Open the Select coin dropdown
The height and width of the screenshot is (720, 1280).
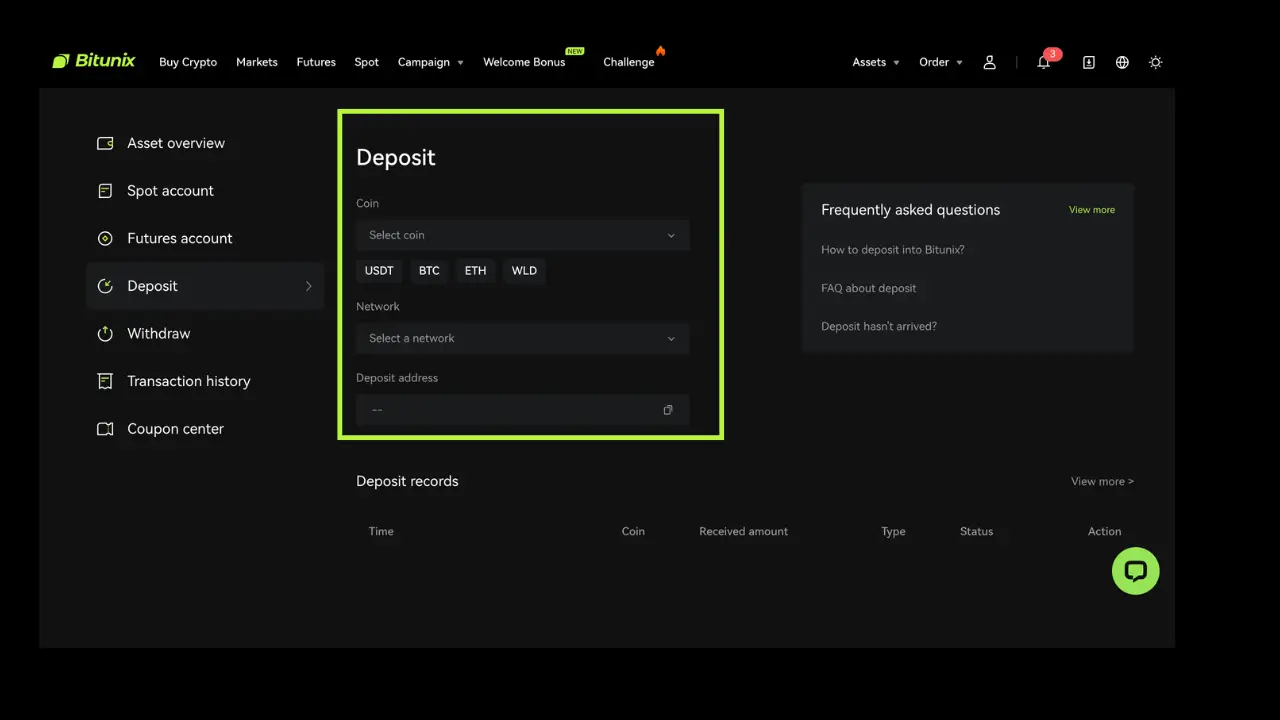coord(522,235)
